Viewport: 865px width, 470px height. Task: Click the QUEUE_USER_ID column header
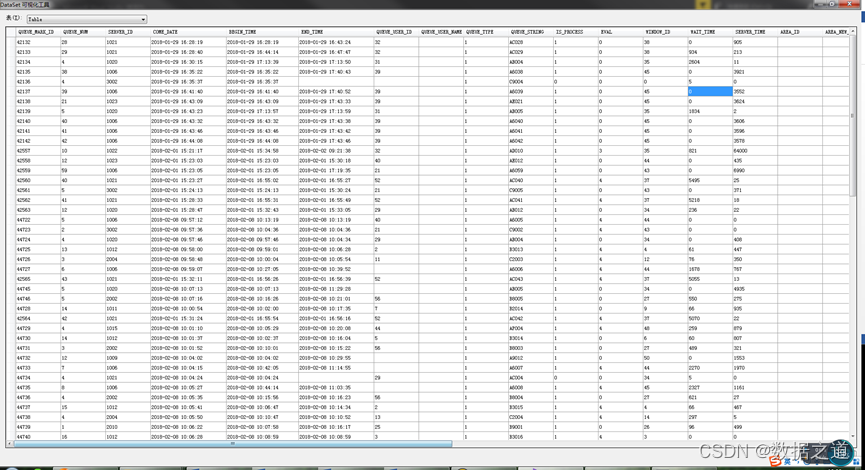pos(396,32)
